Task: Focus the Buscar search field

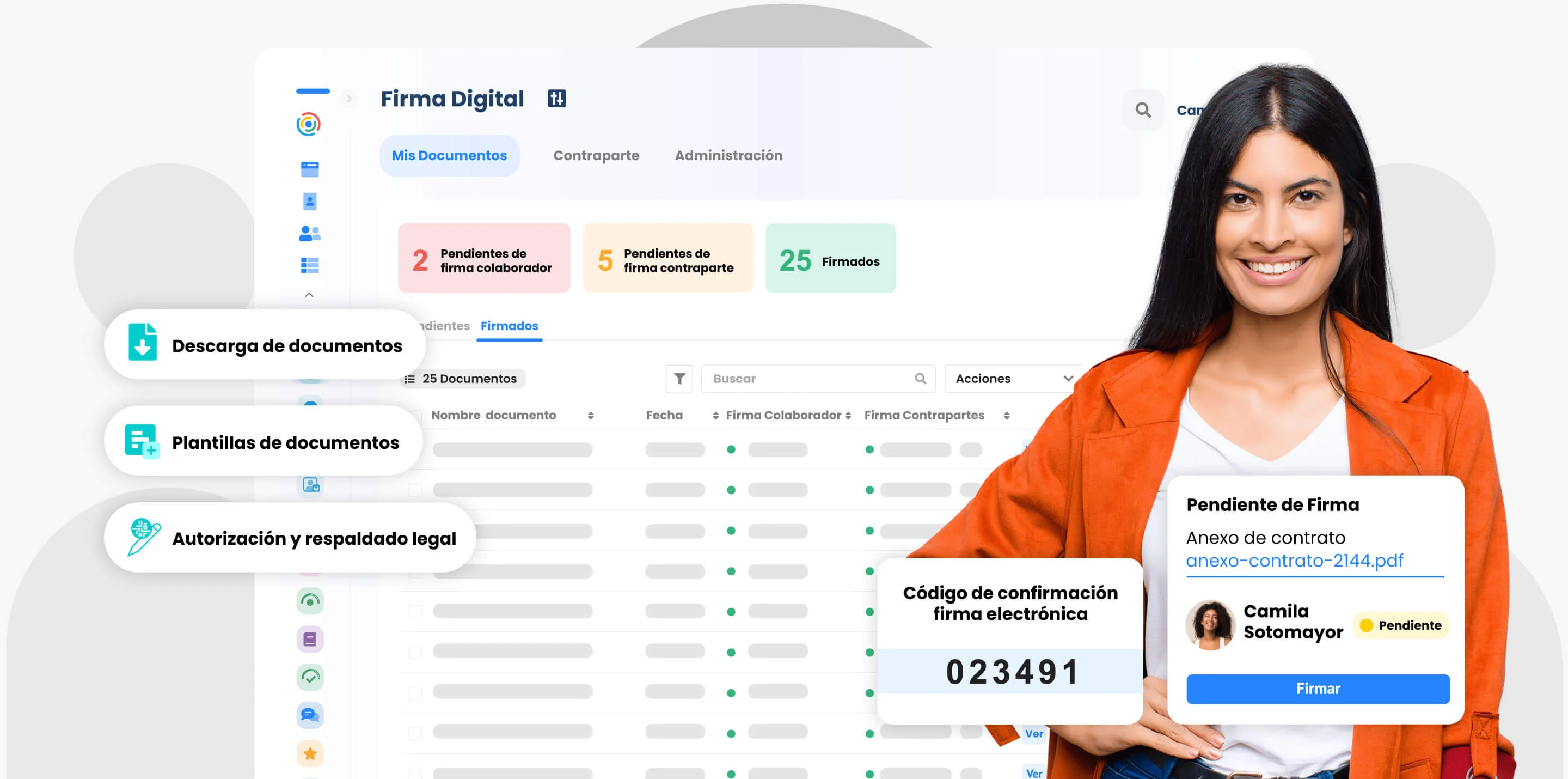Action: (x=817, y=379)
